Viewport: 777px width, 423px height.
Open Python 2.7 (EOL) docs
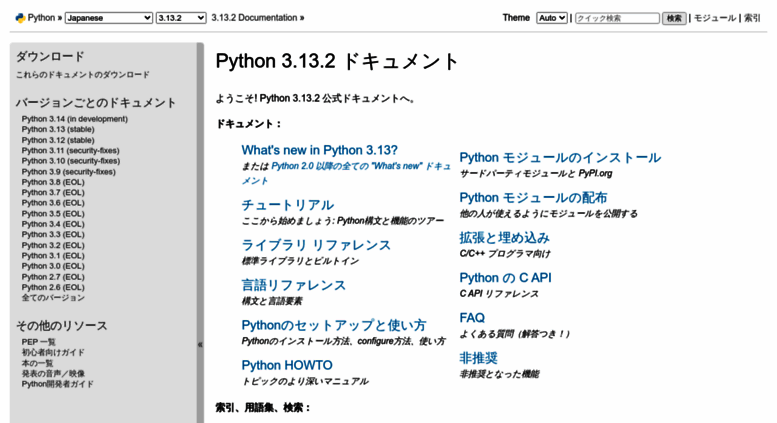53,277
